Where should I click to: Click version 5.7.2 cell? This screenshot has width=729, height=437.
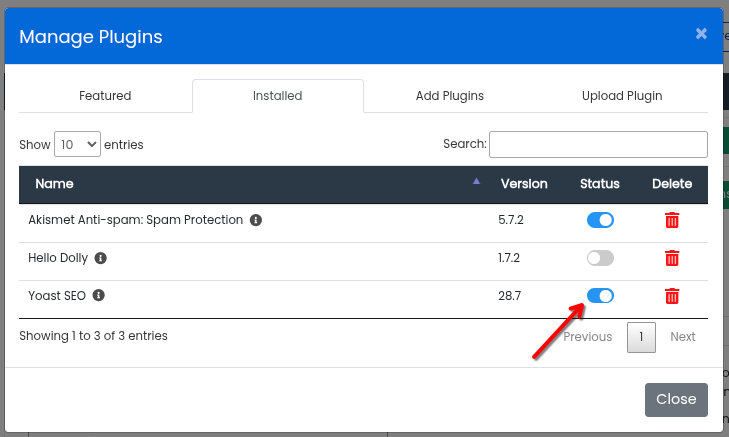point(510,220)
